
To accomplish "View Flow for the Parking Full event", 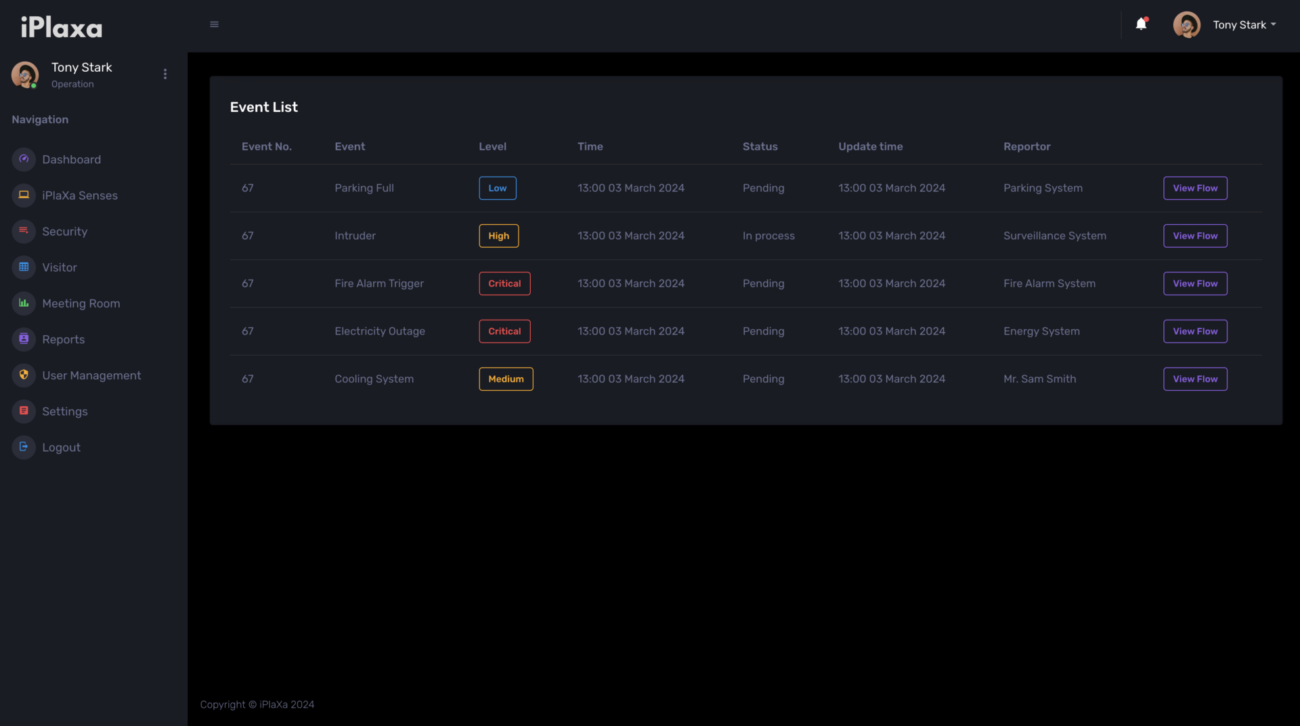I will pos(1195,188).
